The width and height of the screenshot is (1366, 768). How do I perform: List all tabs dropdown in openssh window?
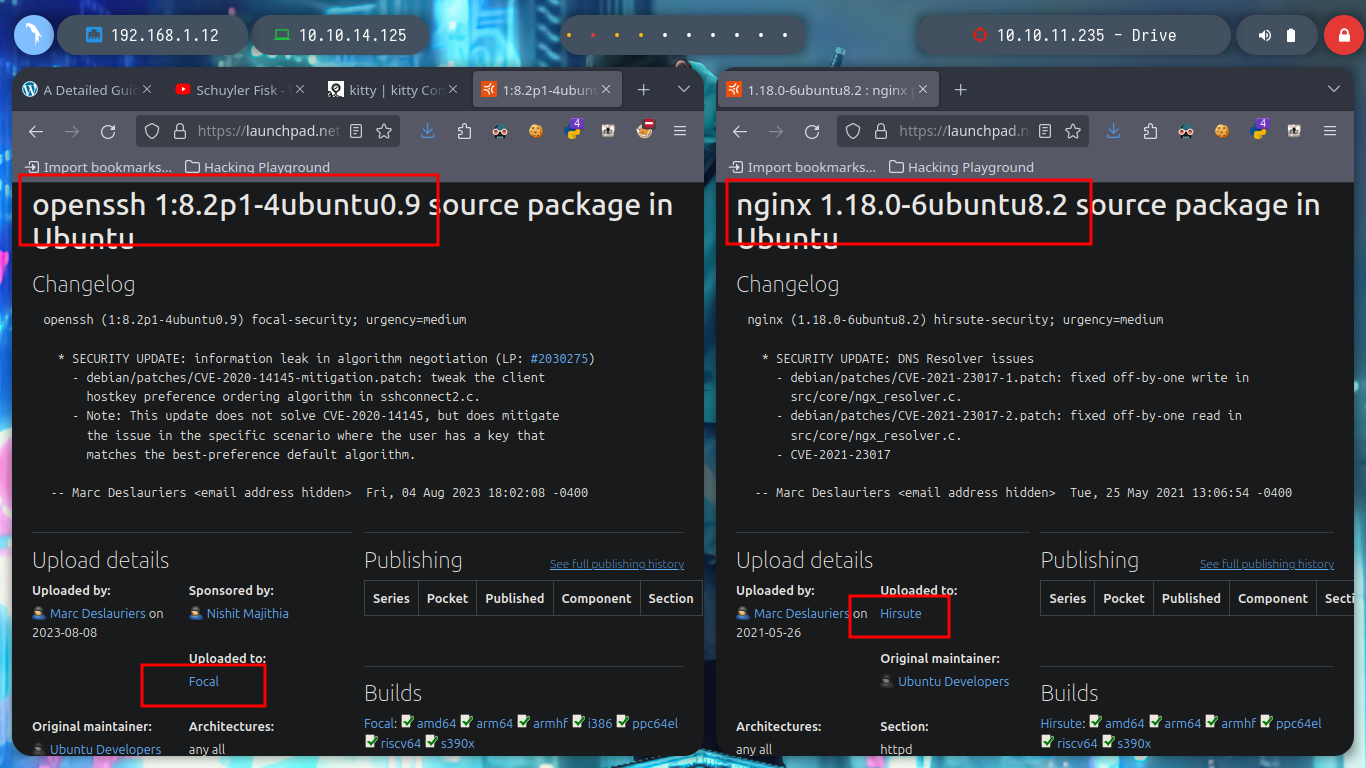point(684,89)
